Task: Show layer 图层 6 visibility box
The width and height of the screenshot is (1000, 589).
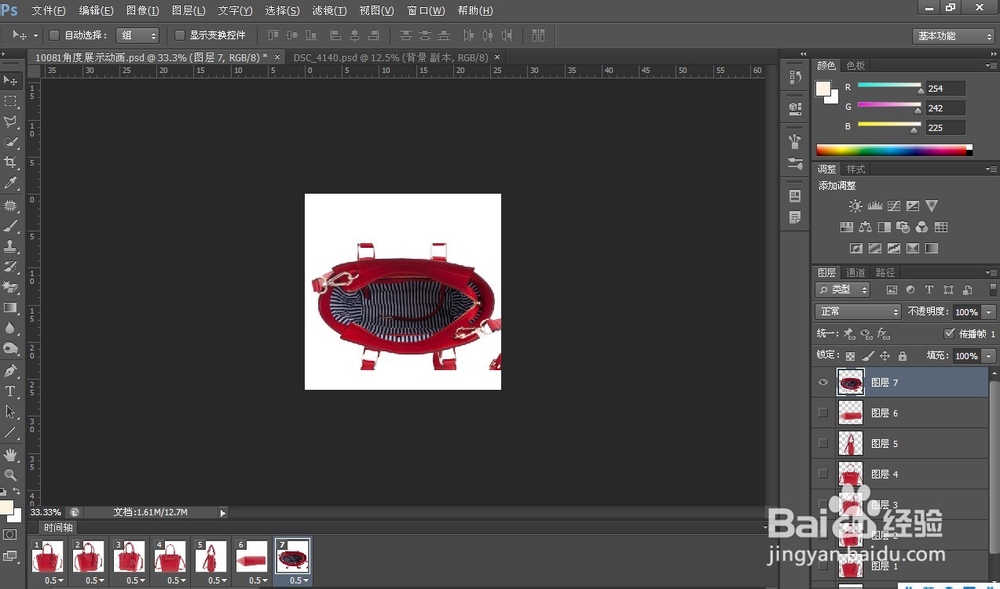Action: click(x=823, y=413)
